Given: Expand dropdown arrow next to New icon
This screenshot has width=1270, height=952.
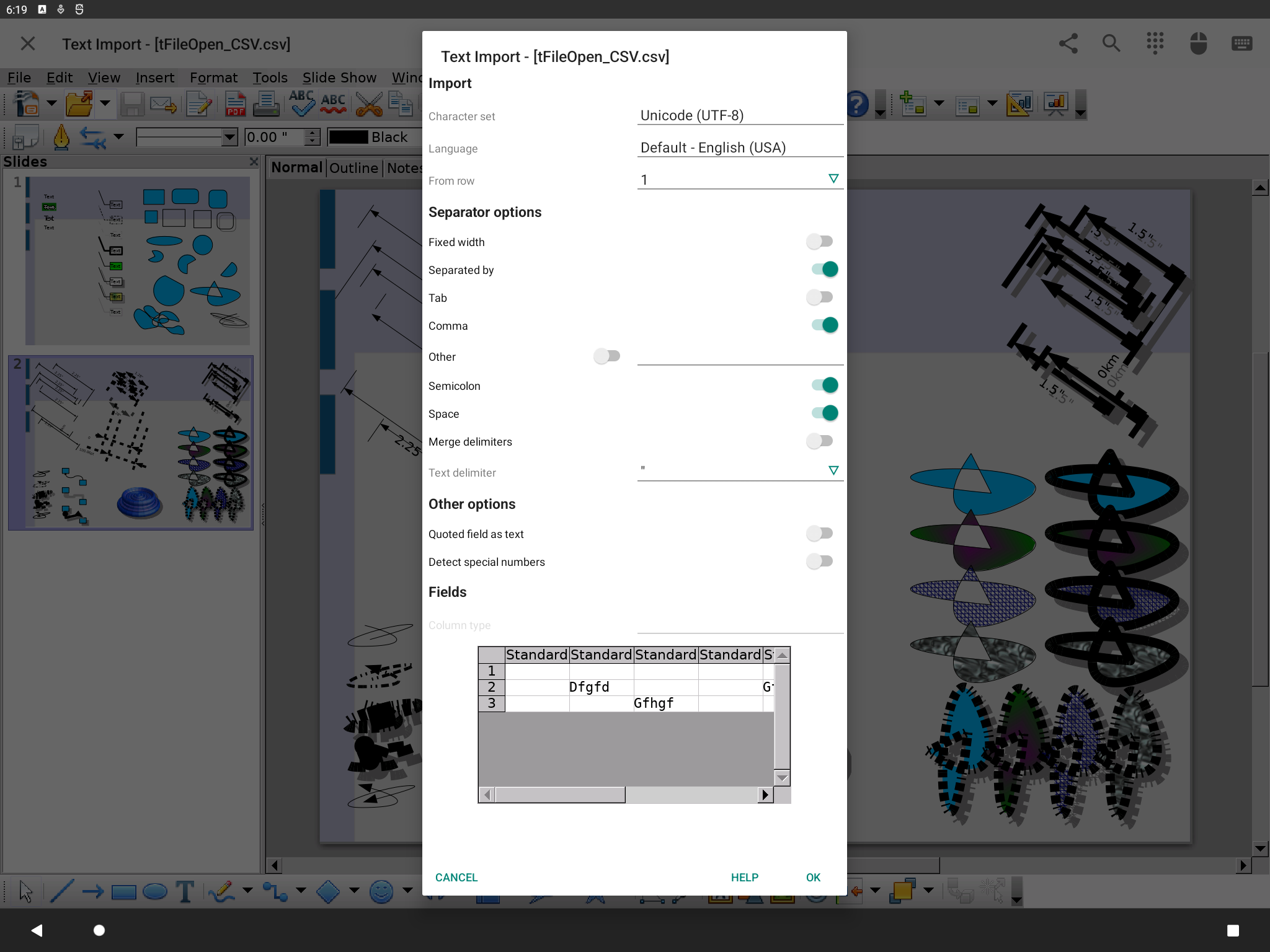Looking at the screenshot, I should pos(52,104).
